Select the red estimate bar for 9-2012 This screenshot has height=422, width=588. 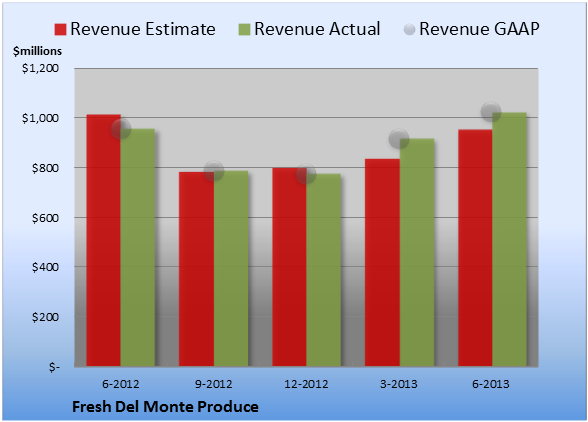[196, 269]
